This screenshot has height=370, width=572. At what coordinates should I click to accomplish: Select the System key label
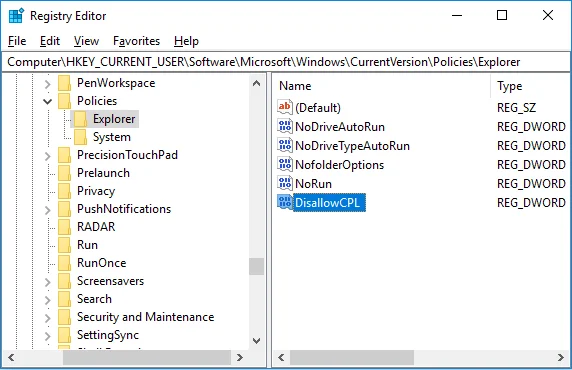tap(112, 137)
